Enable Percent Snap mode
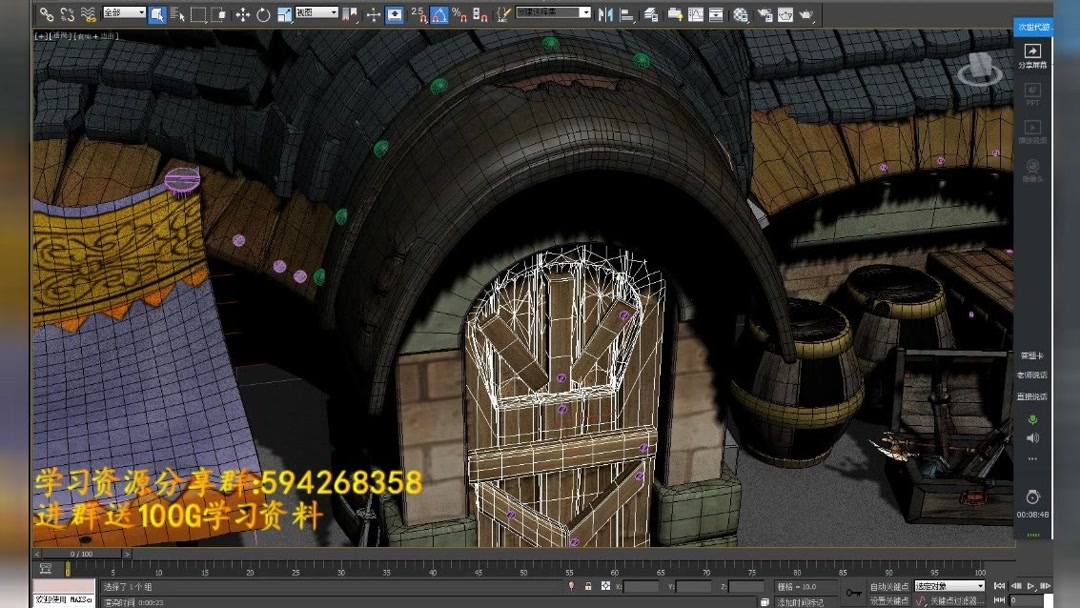1080x608 pixels. pos(458,15)
